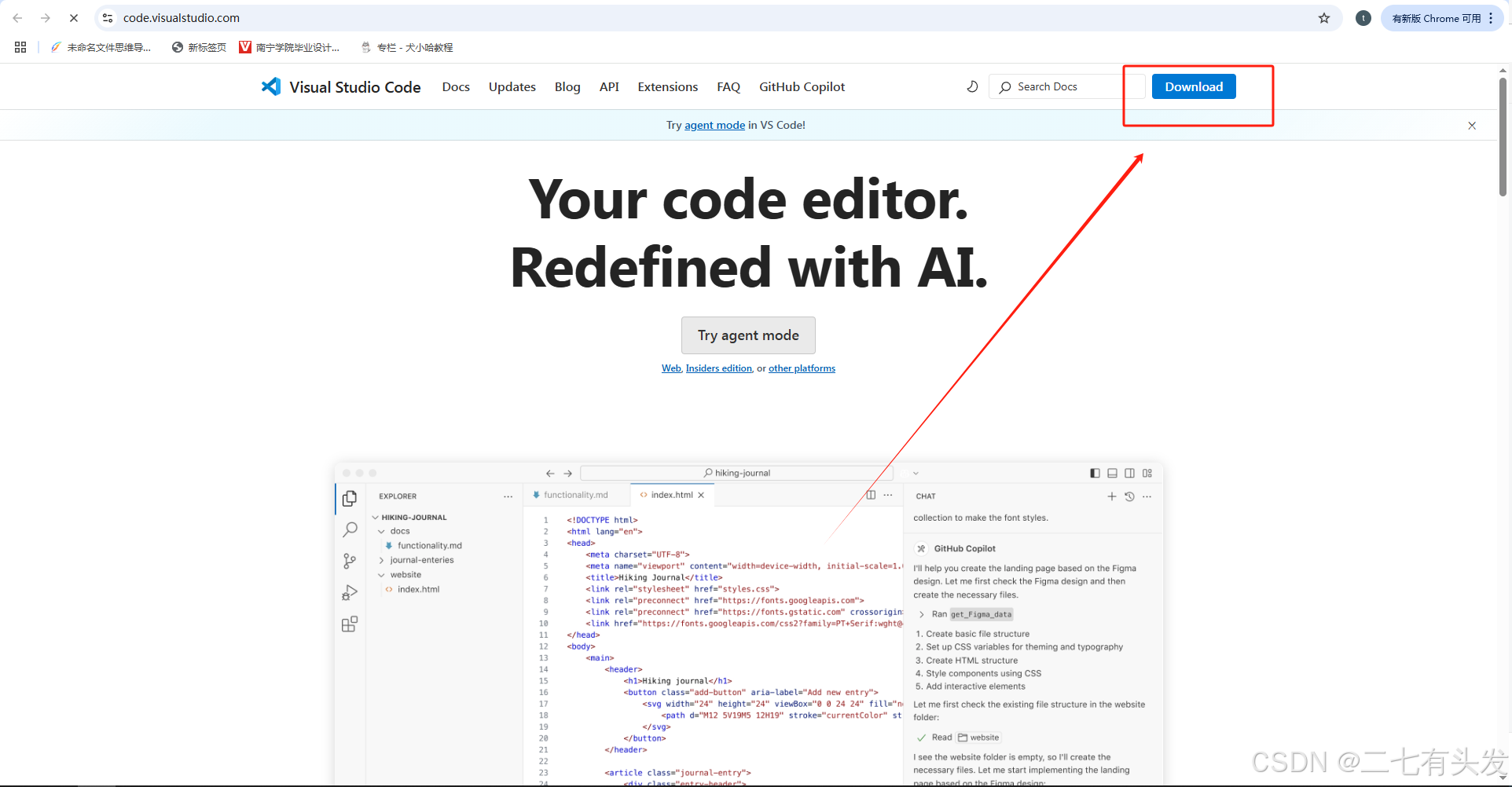Open the Chrome profile avatar
This screenshot has height=787, width=1512.
pos(1363,18)
